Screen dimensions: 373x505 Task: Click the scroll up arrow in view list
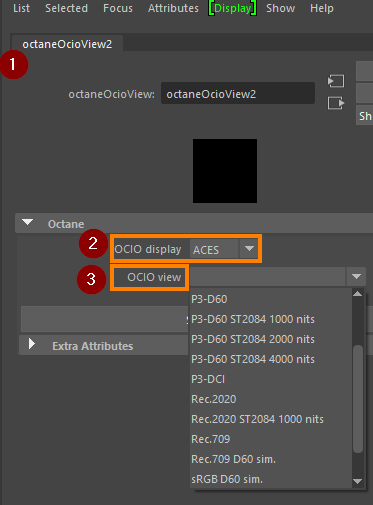coord(358,294)
